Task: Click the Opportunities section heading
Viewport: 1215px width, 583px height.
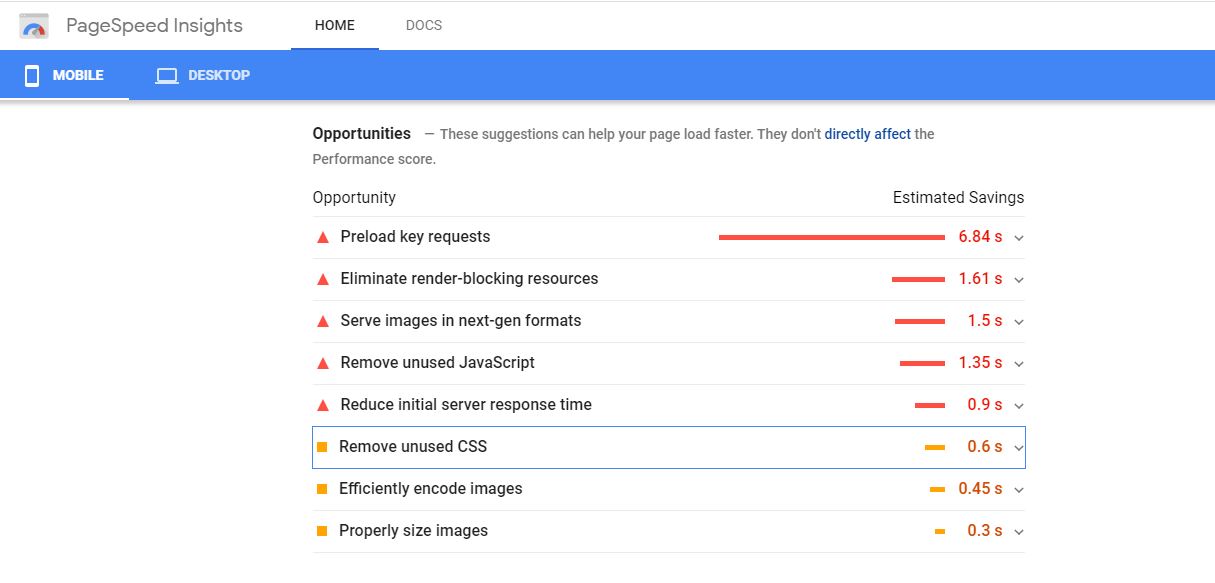Action: click(x=362, y=134)
